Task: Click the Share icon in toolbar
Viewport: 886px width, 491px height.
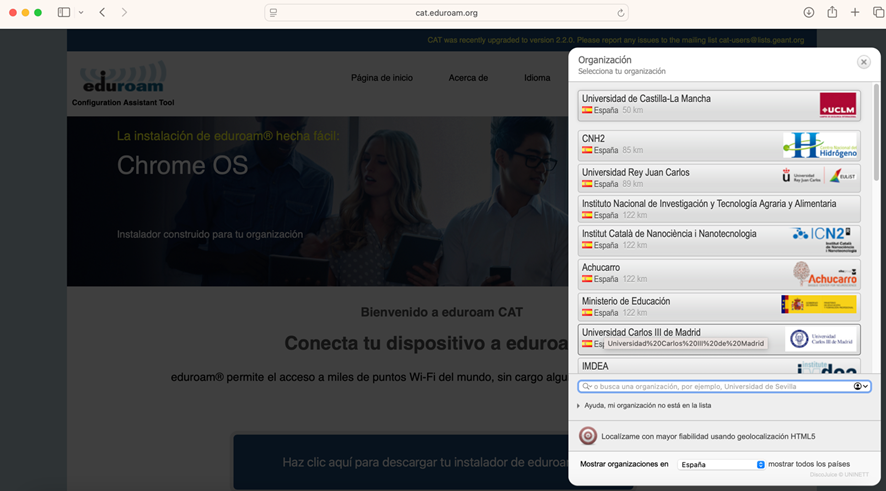Action: coord(831,12)
